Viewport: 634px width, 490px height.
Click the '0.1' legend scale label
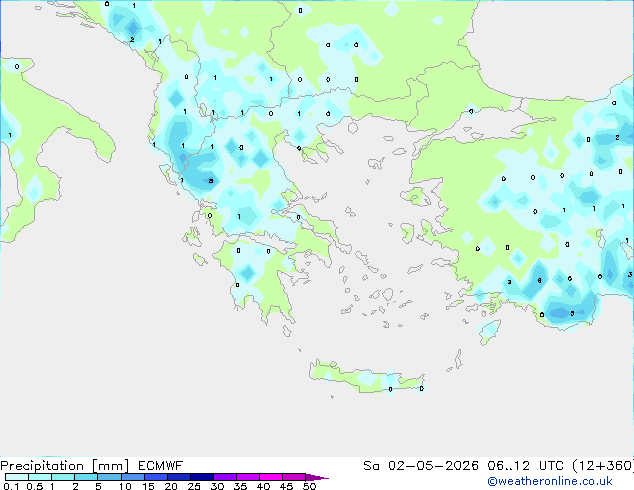coord(11,486)
